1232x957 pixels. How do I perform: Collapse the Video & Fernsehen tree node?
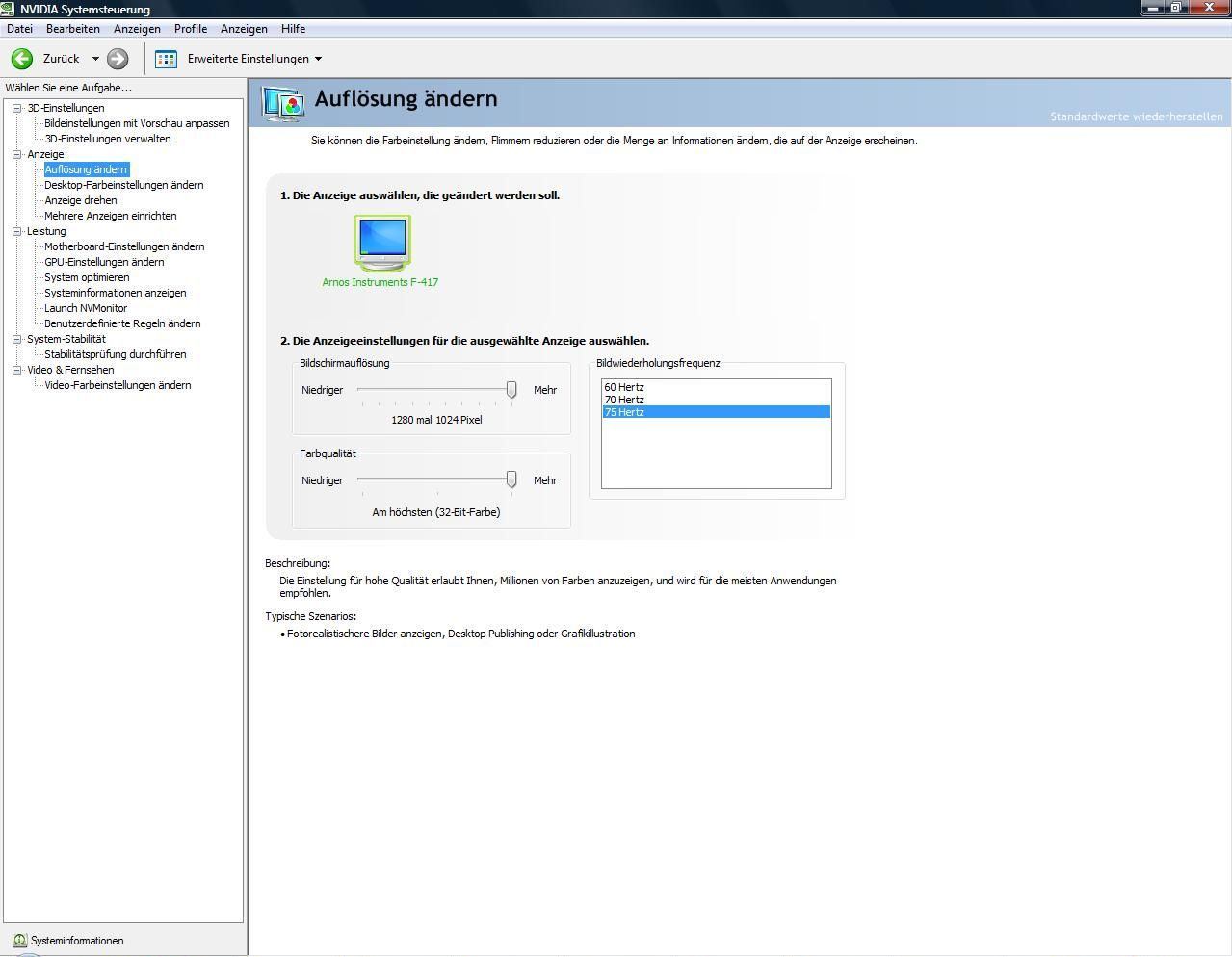(16, 370)
